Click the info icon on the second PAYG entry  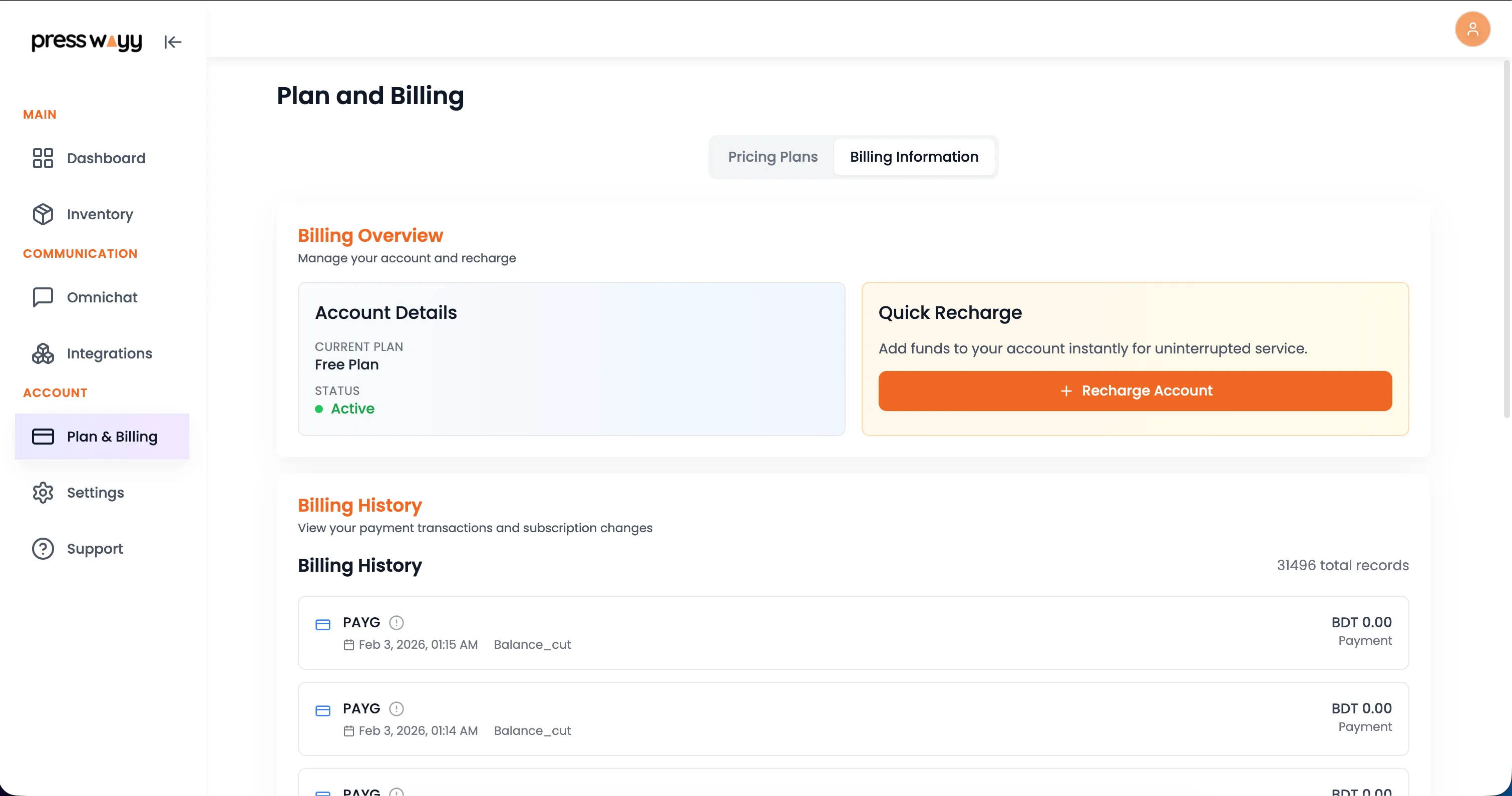[397, 708]
